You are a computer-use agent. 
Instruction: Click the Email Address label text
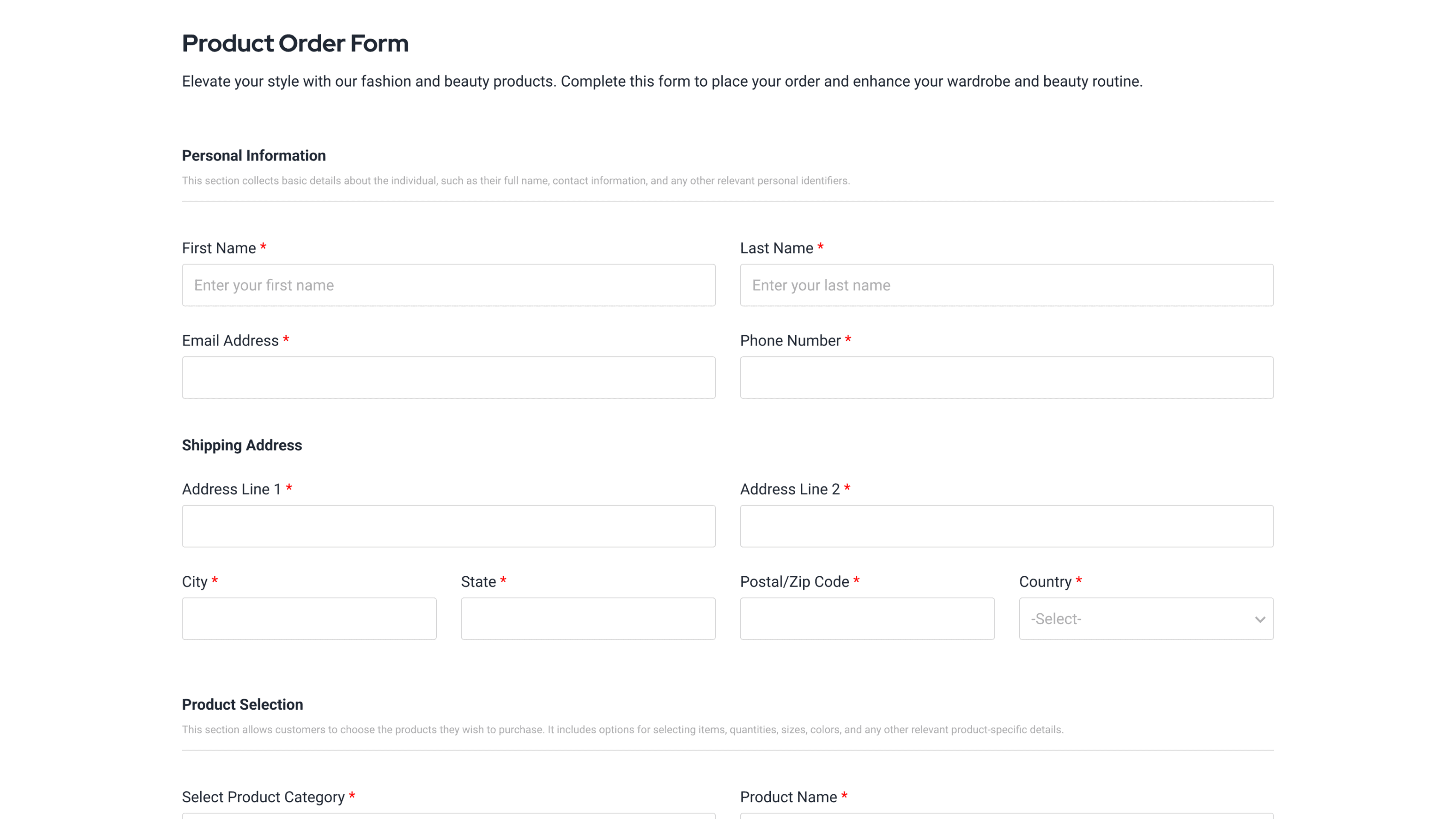(x=230, y=340)
